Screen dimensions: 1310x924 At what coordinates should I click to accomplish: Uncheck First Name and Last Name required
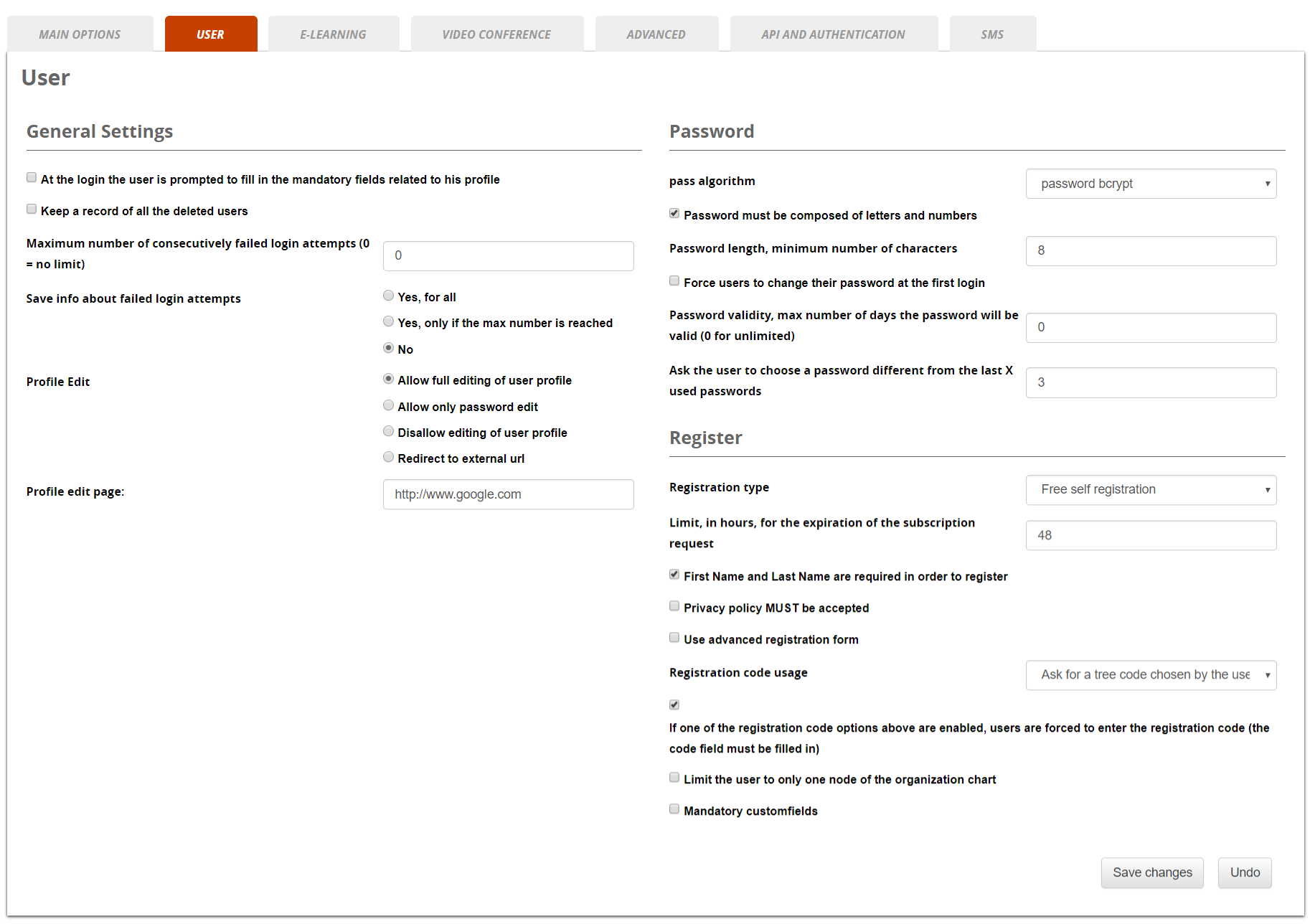tap(674, 574)
